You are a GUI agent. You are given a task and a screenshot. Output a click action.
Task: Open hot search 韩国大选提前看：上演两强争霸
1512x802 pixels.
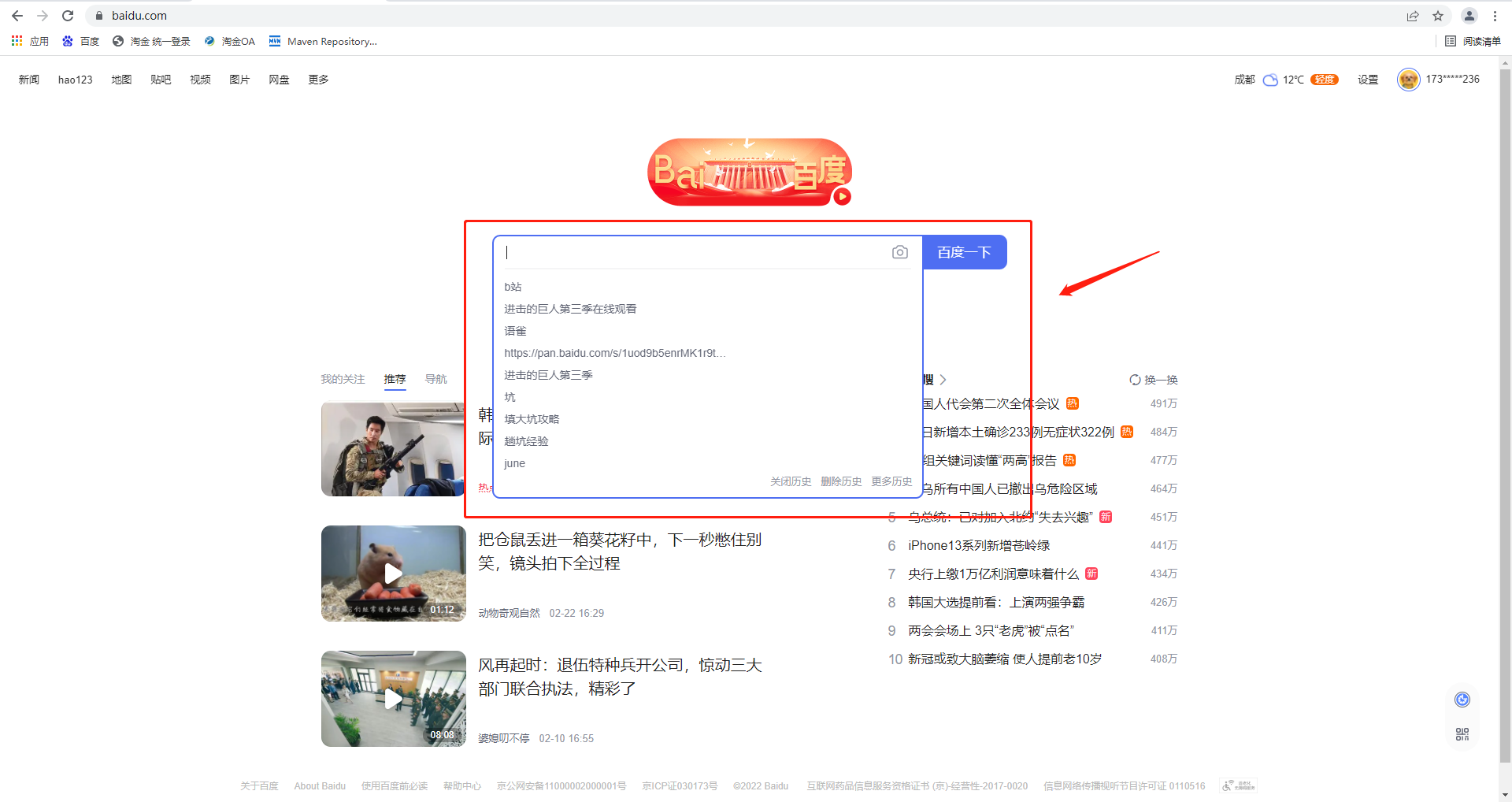pos(996,602)
